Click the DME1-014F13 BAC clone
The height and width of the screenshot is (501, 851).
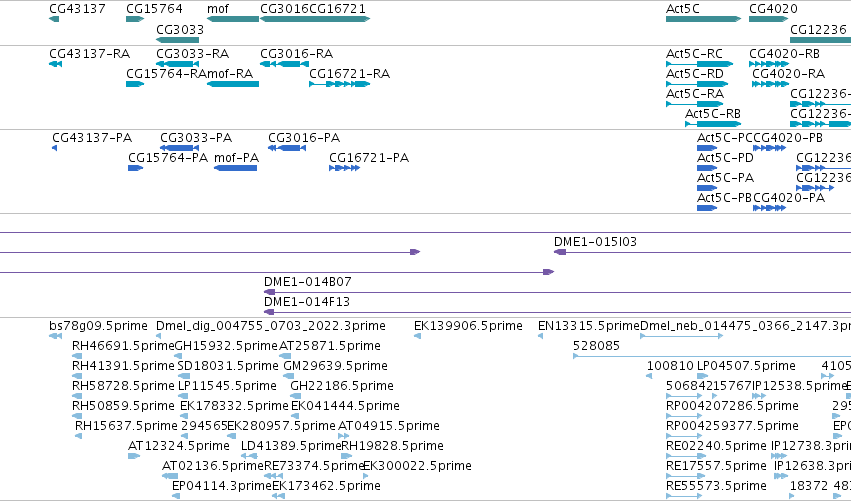tap(557, 312)
